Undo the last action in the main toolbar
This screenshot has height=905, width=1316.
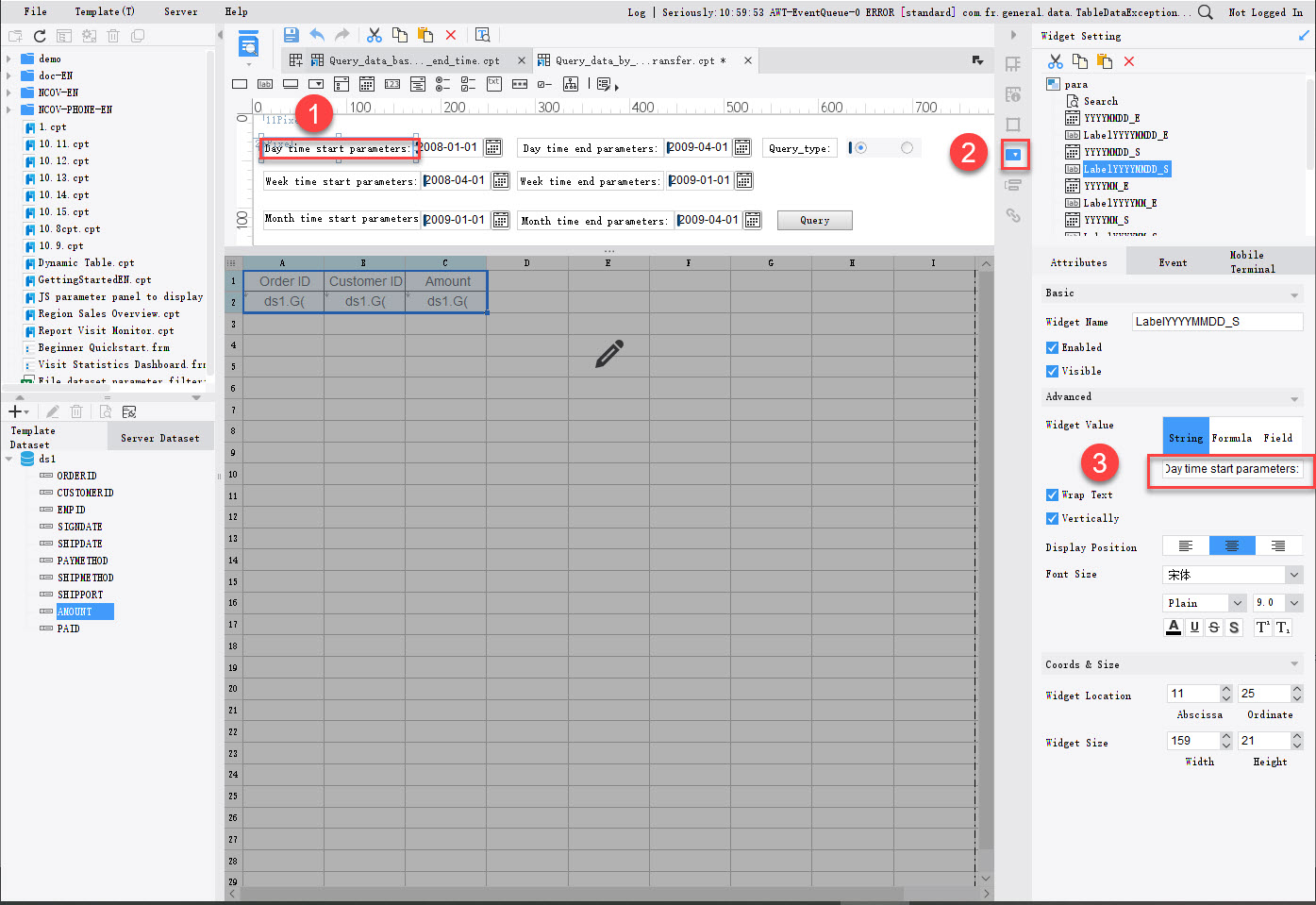point(317,35)
